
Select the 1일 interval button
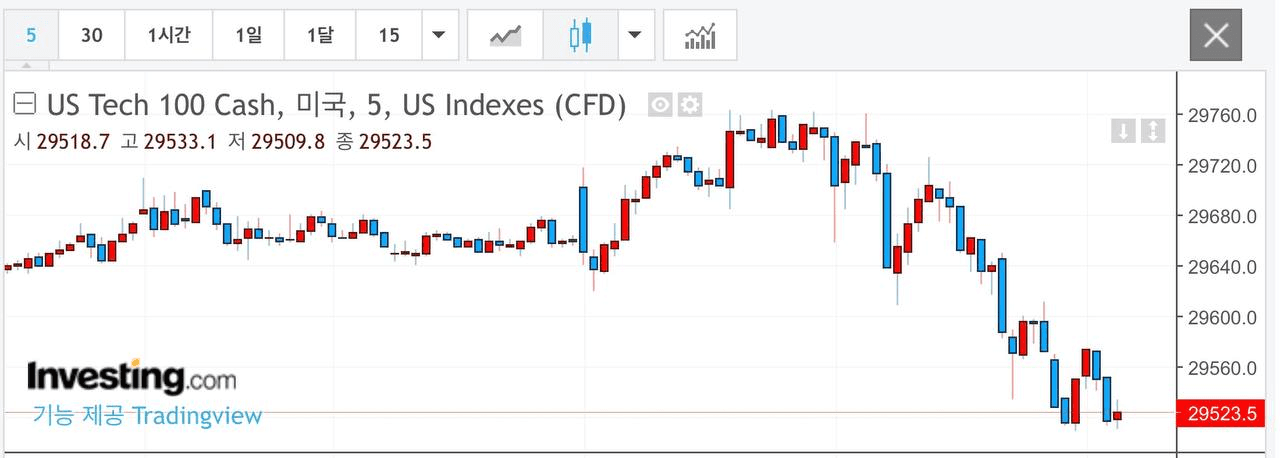click(248, 35)
